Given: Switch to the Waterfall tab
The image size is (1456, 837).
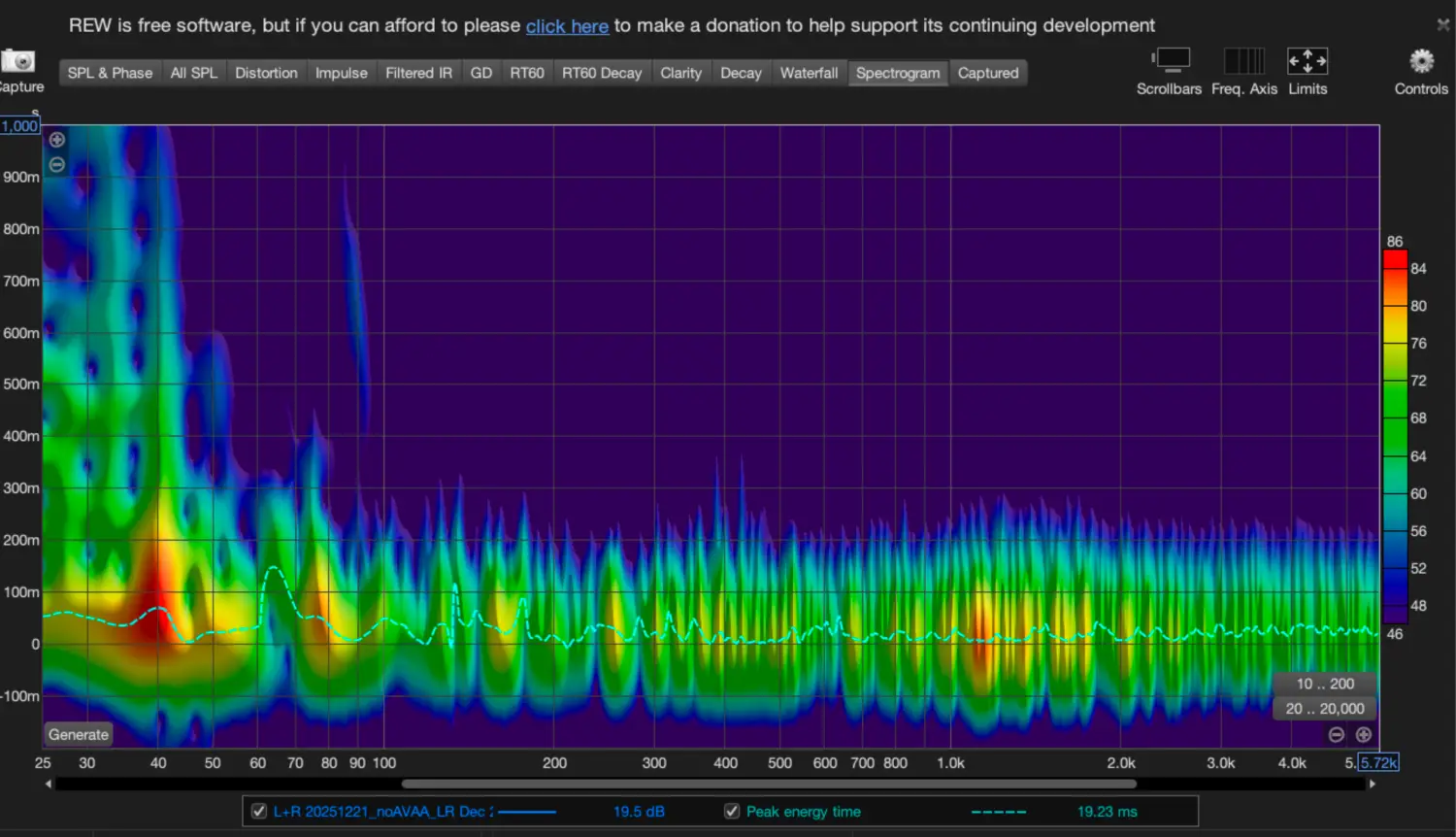Looking at the screenshot, I should [809, 73].
